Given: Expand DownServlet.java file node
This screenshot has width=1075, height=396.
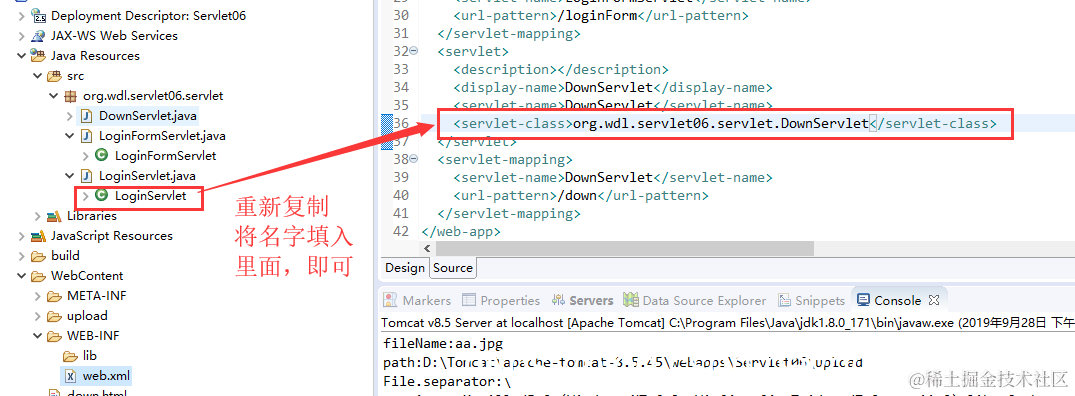Looking at the screenshot, I should click(69, 116).
